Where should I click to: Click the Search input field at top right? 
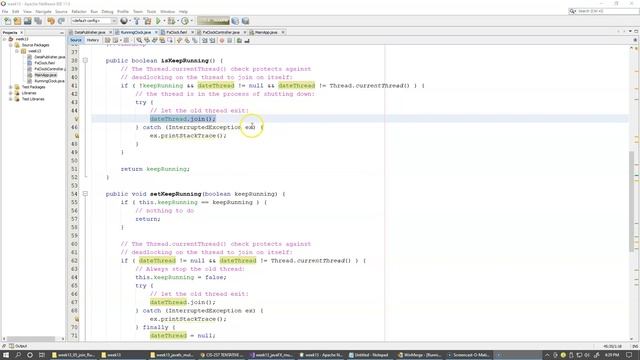(x=604, y=11)
